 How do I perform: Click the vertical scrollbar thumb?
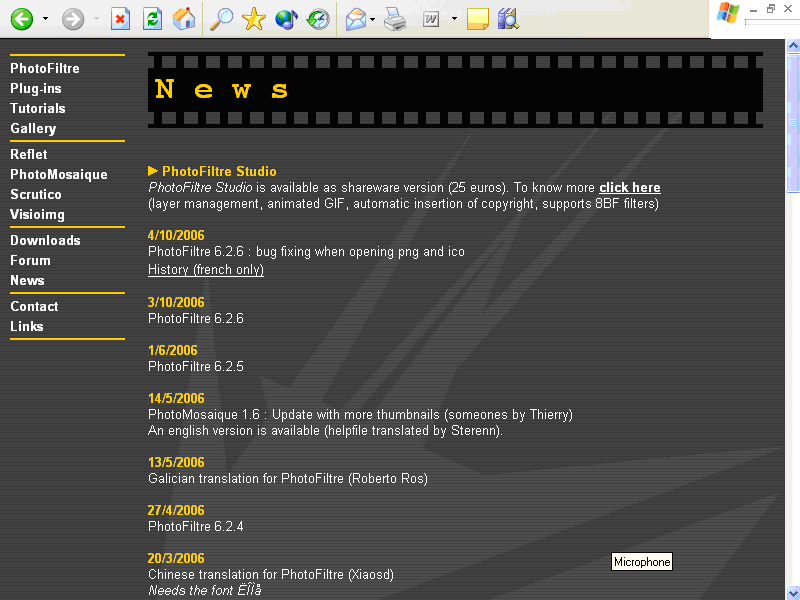(x=793, y=122)
